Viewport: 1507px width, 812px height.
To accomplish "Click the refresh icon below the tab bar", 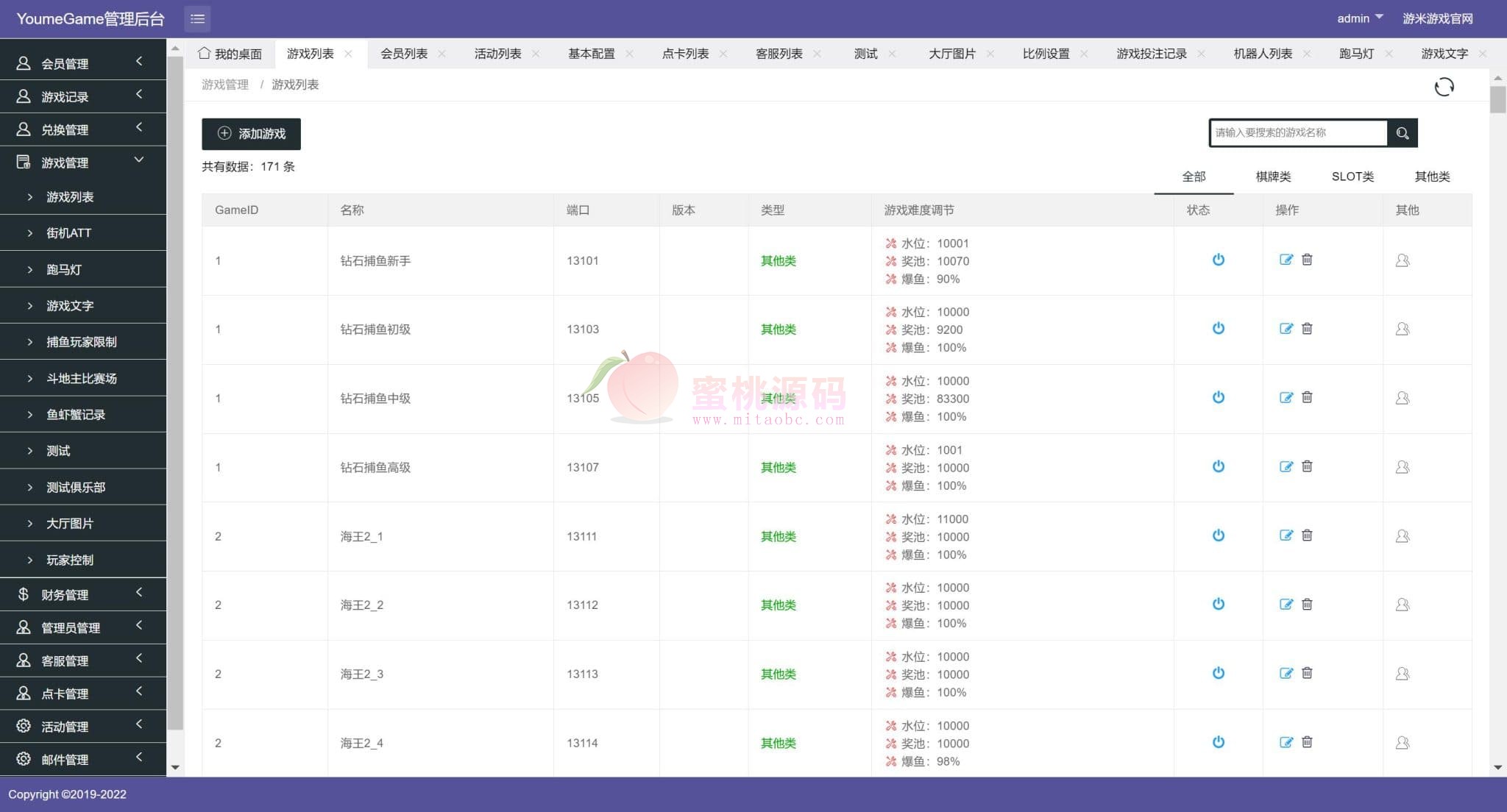I will [1444, 87].
